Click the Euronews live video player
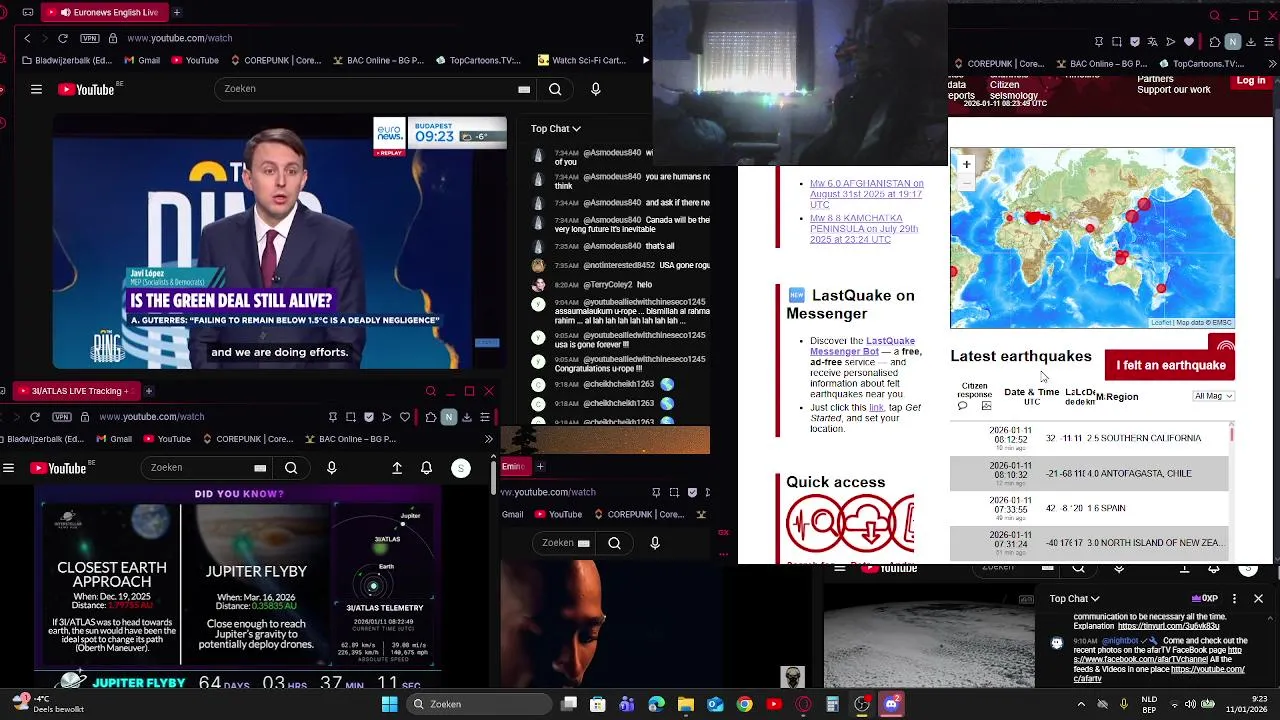This screenshot has width=1280, height=720. coord(280,243)
